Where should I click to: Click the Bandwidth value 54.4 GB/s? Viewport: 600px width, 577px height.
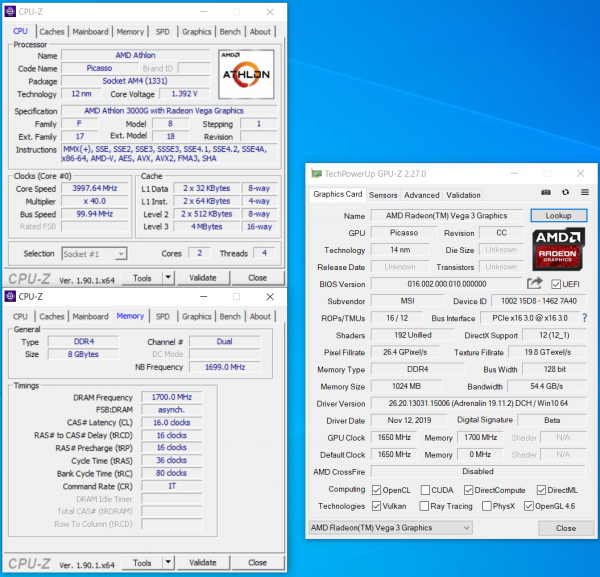tap(546, 386)
